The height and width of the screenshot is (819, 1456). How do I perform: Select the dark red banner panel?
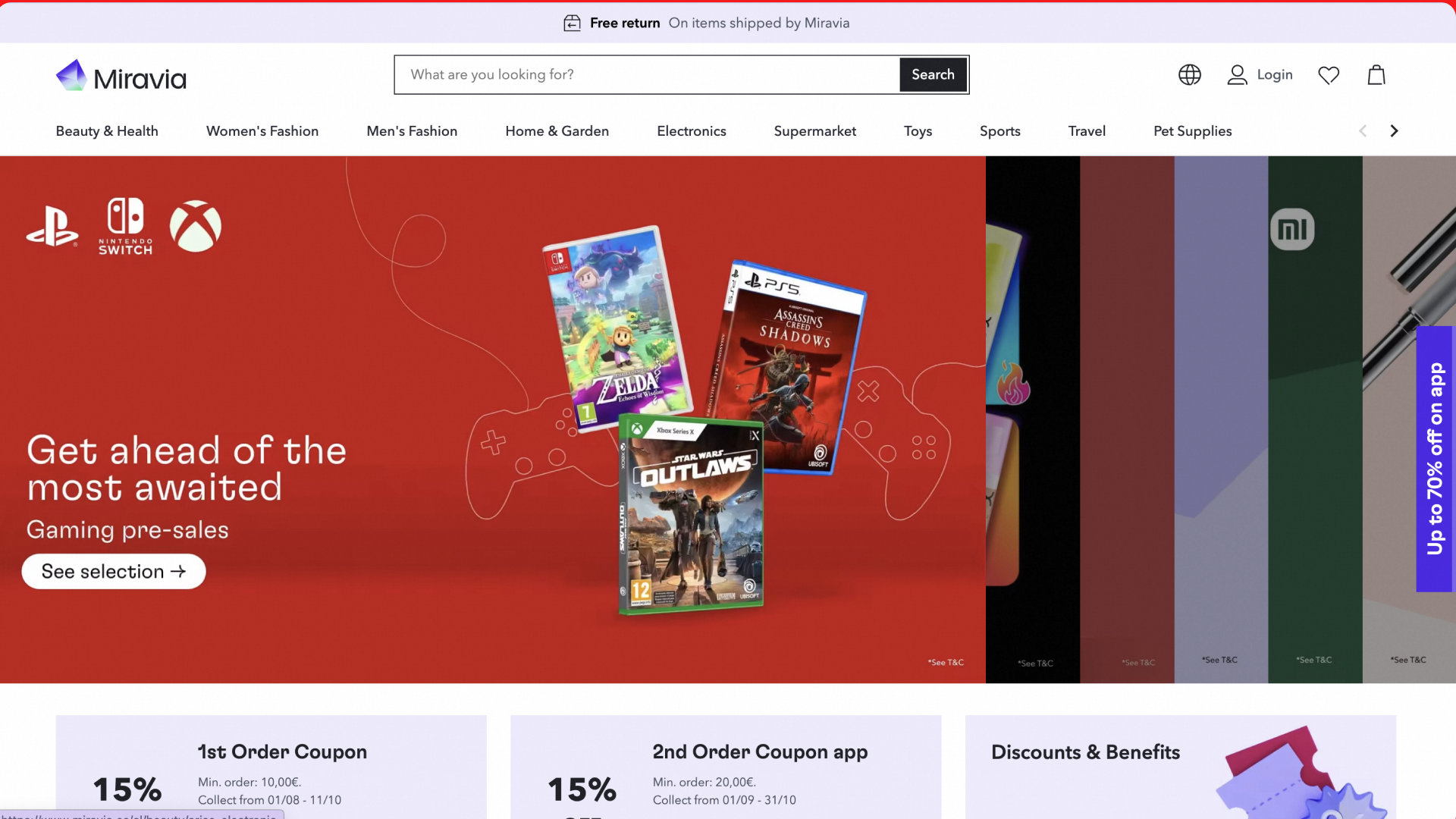[1127, 419]
